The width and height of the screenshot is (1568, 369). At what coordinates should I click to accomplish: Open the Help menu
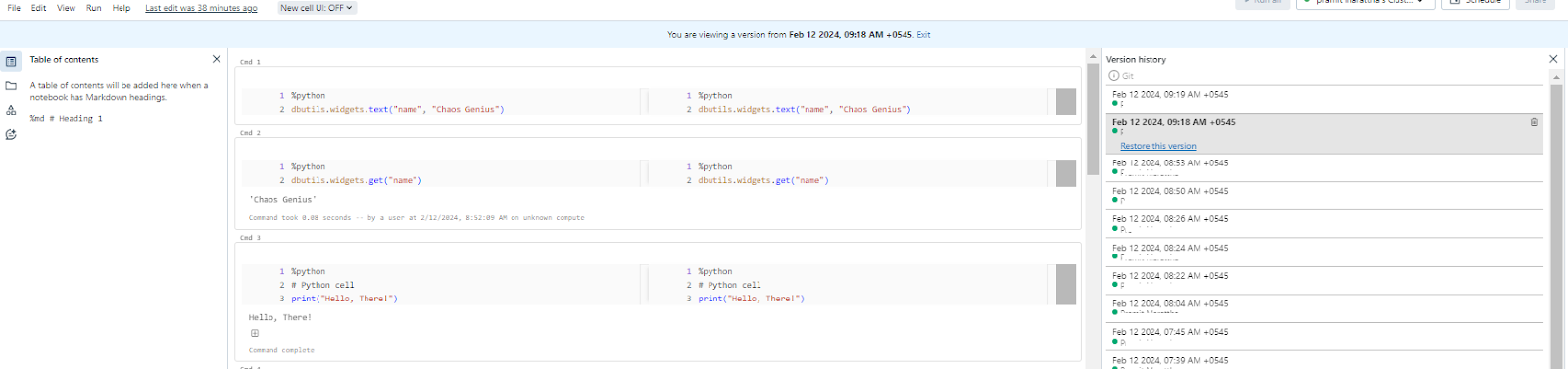point(122,8)
